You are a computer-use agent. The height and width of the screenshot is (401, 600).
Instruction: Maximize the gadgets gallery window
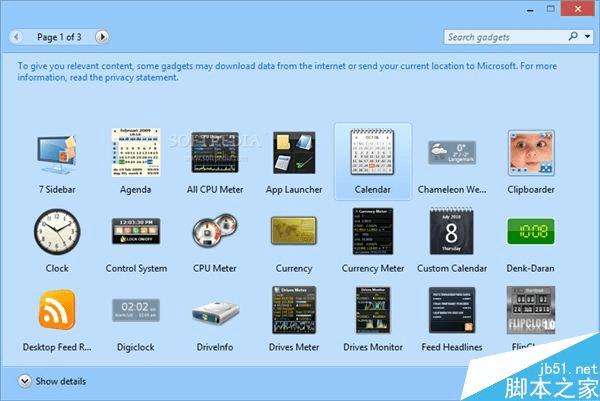pyautogui.click(x=551, y=9)
